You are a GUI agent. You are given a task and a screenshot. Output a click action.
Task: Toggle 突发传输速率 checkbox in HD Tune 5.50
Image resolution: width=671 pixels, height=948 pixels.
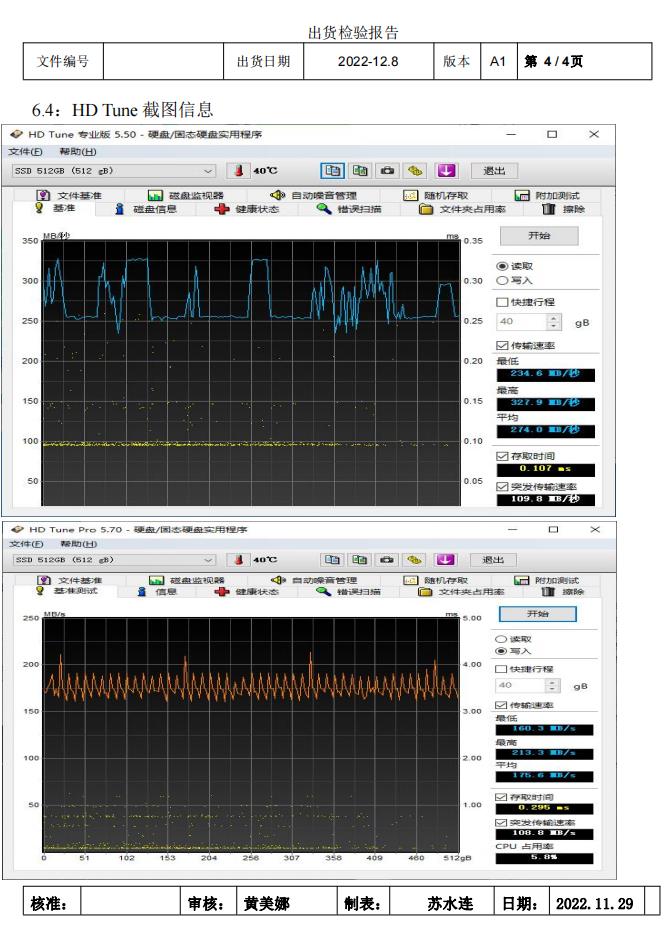(x=502, y=486)
